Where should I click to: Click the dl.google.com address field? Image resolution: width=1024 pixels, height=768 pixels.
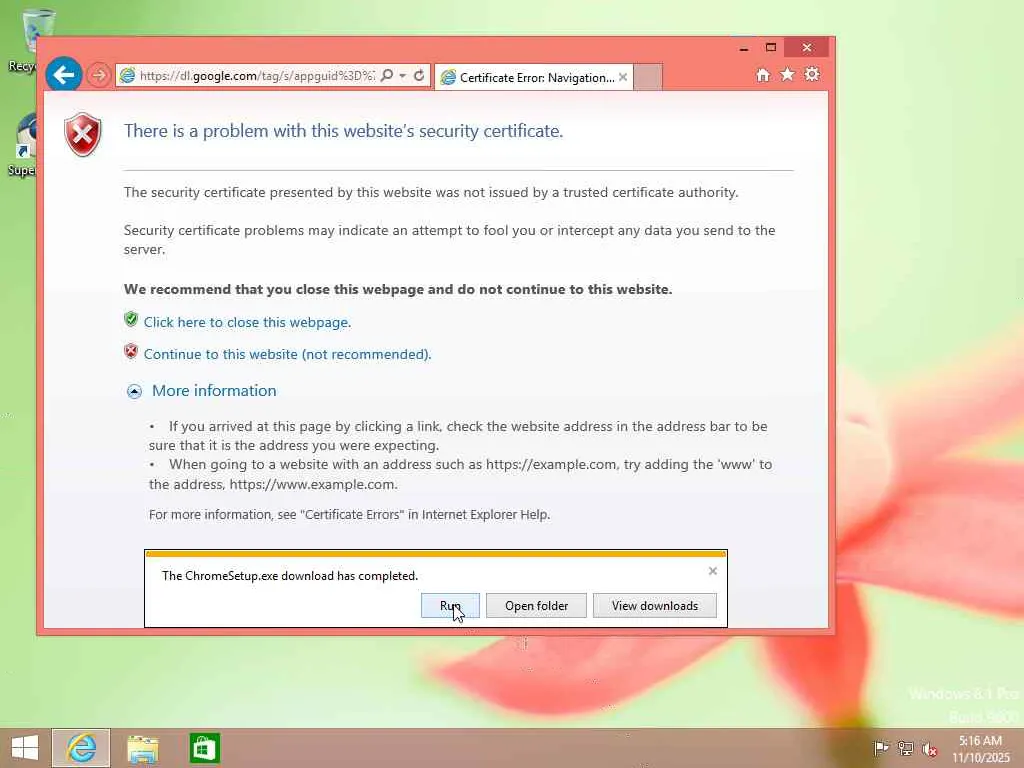pyautogui.click(x=257, y=76)
